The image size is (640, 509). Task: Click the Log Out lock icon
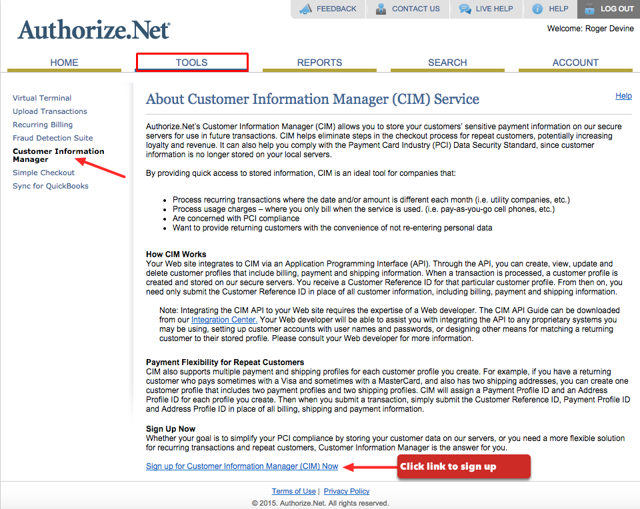(x=589, y=9)
